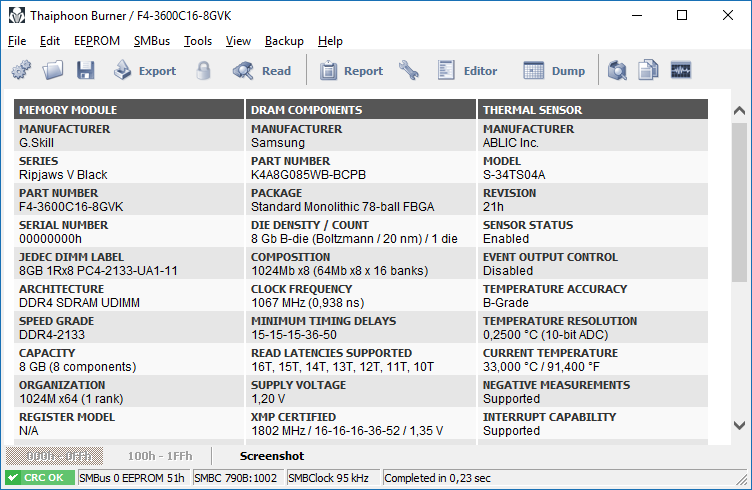
Task: Click the 15-15-15-36-50 timing delays value
Action: [x=294, y=335]
